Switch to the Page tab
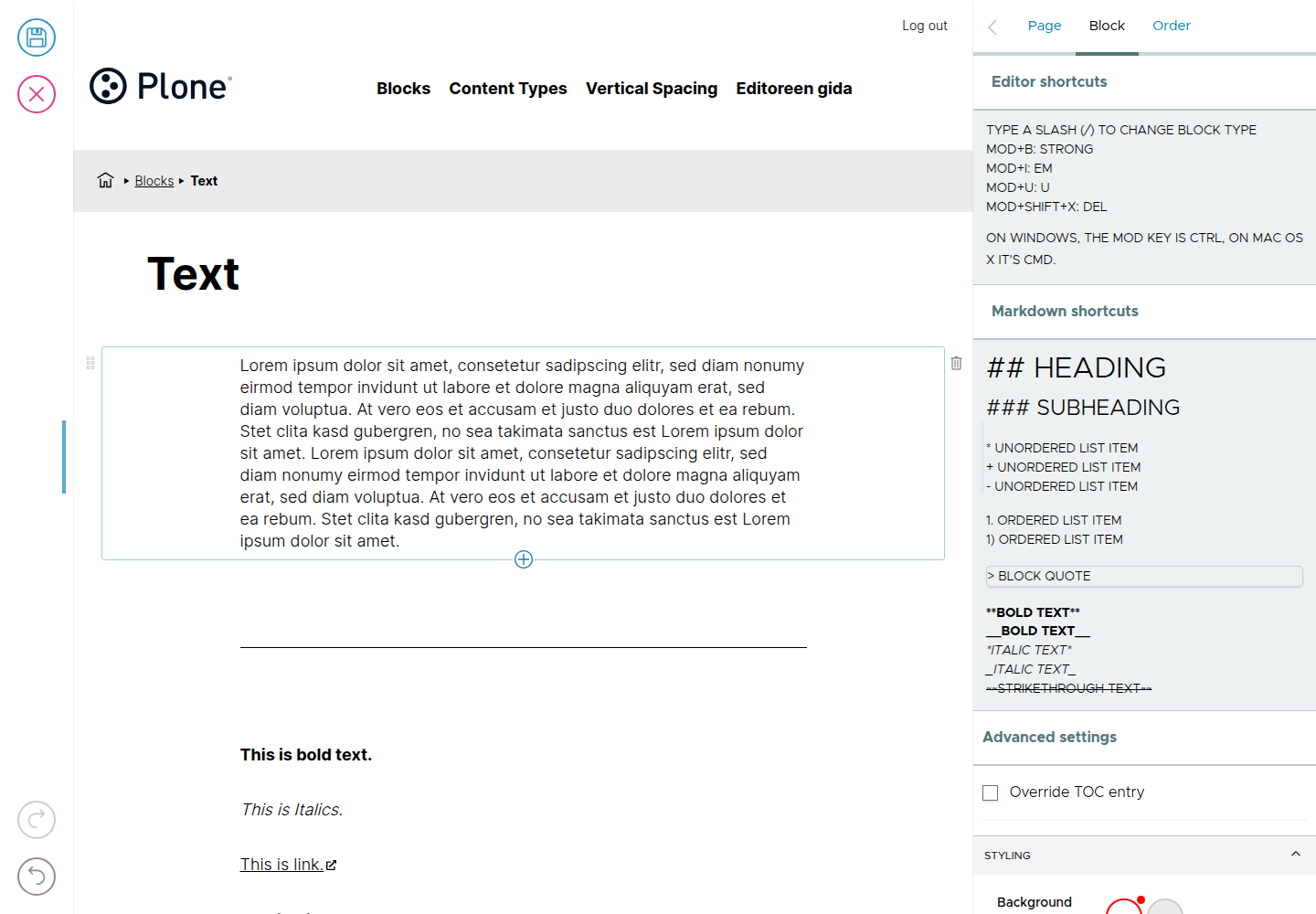Image resolution: width=1316 pixels, height=914 pixels. [1045, 26]
